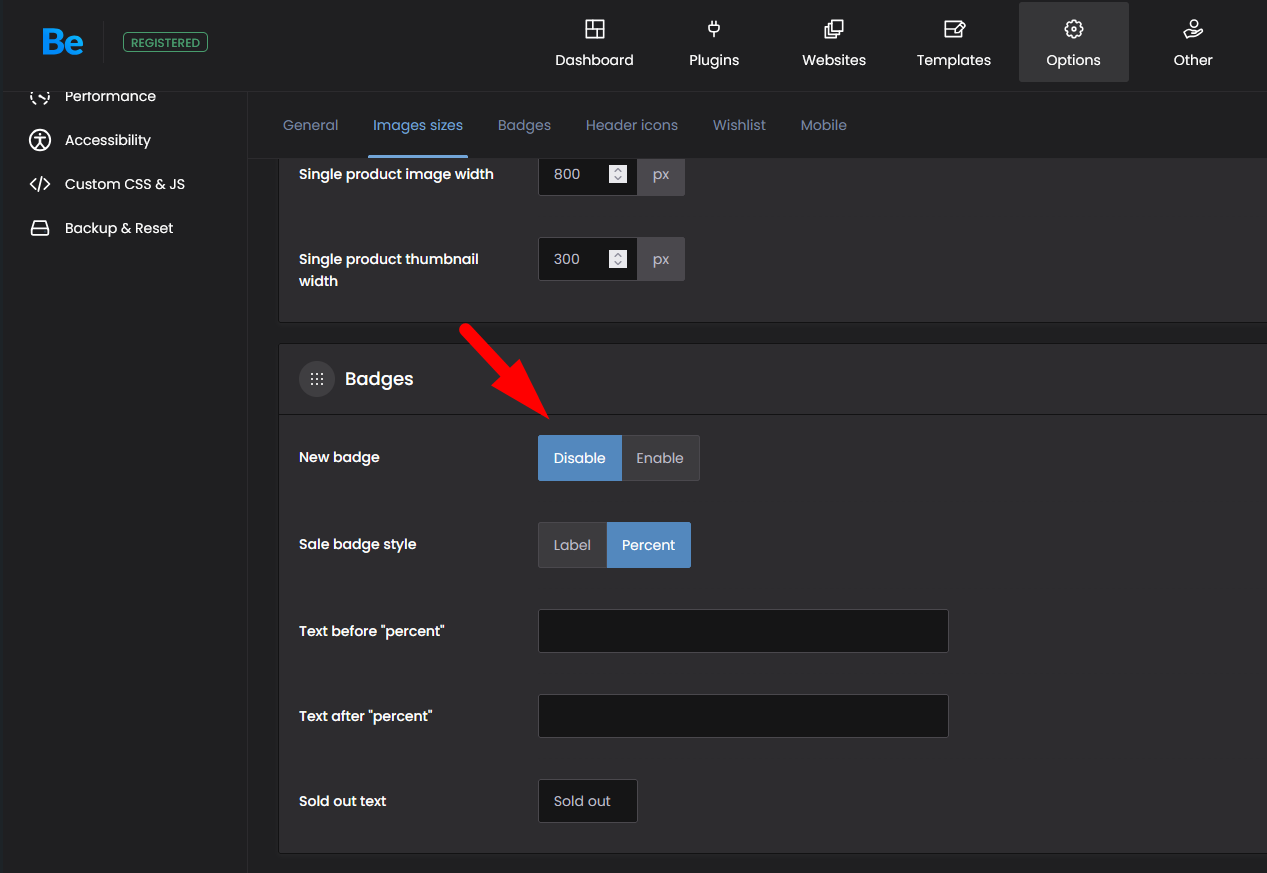Choose Label for sale badge style
The image size is (1267, 873).
[572, 545]
